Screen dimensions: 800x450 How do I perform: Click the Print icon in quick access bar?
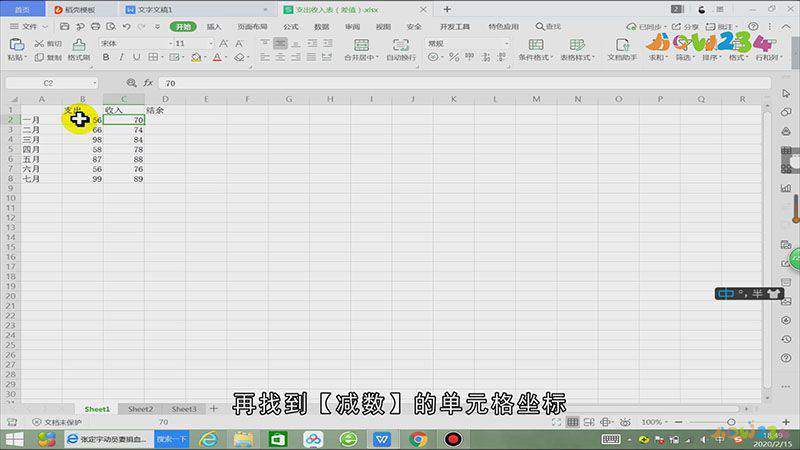point(95,26)
